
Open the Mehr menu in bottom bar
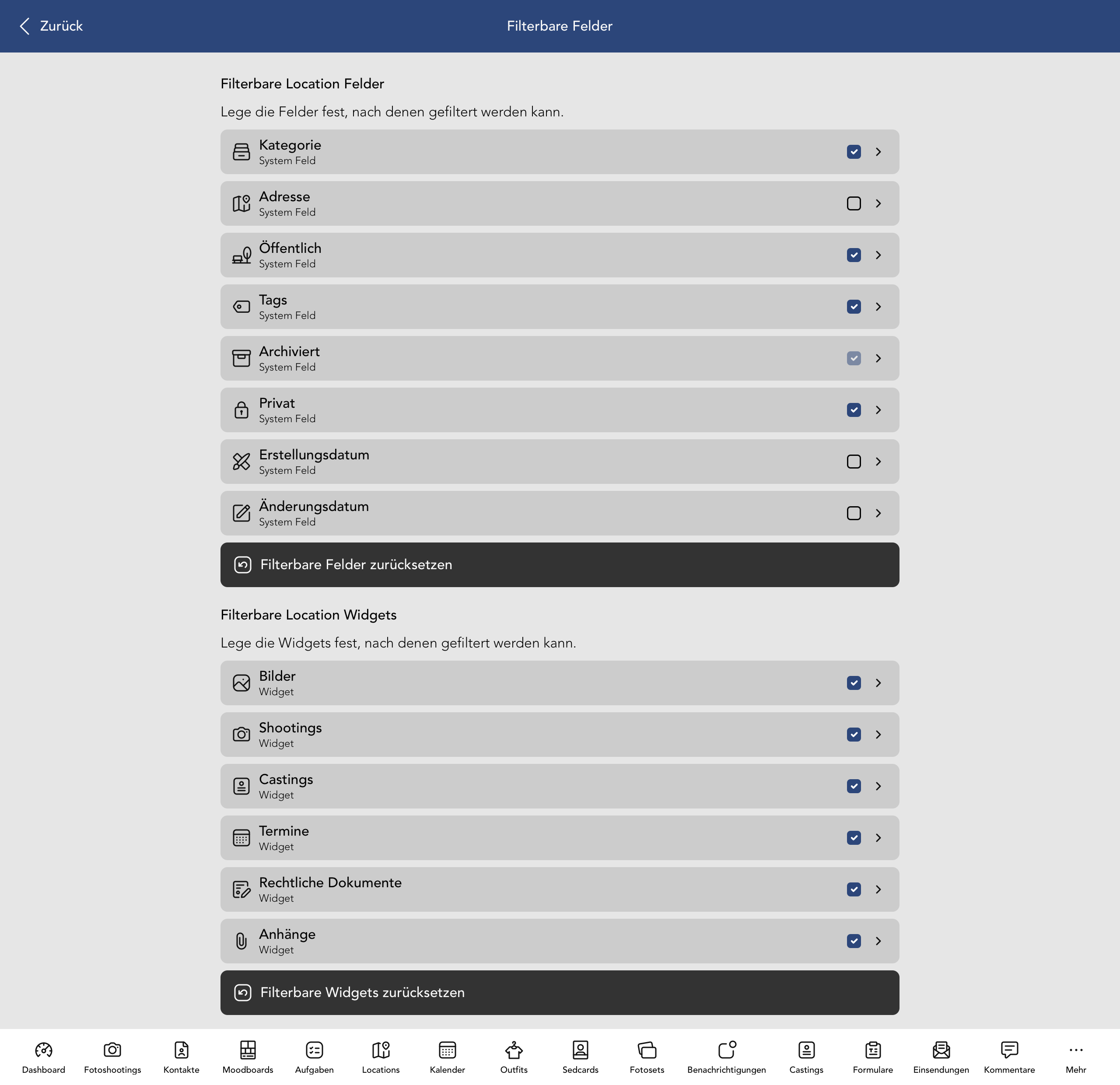click(x=1075, y=1056)
